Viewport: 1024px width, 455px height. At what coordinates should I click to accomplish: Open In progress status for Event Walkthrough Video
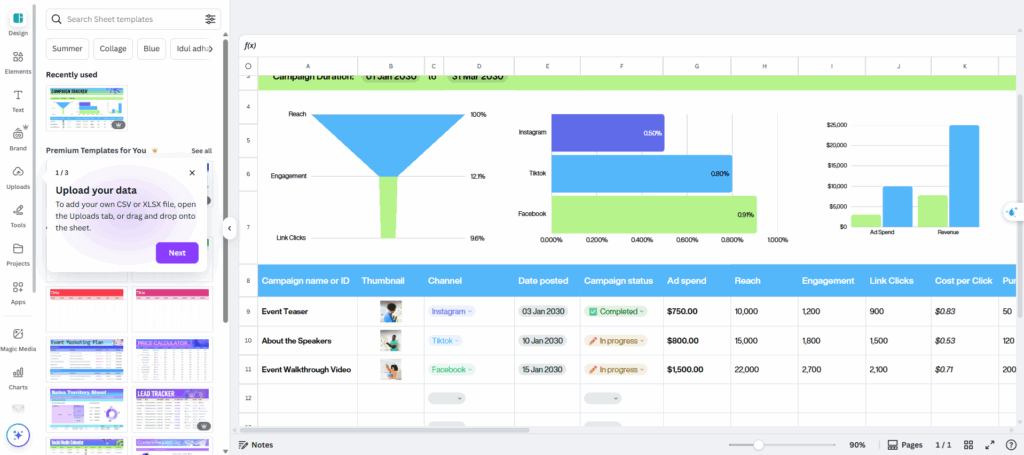click(615, 369)
